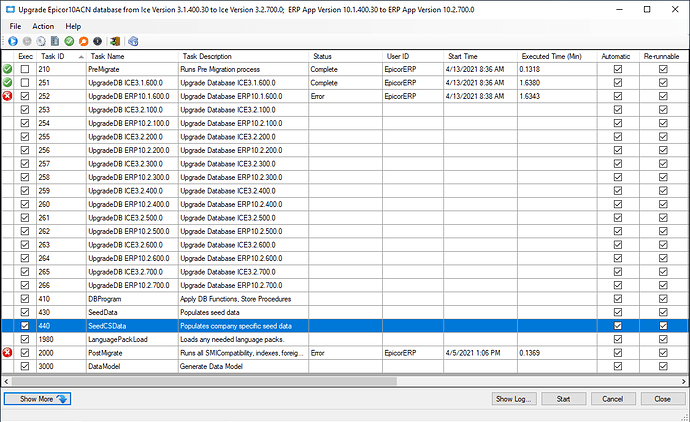
Task: Select the SeedData task name cell
Action: coord(132,312)
